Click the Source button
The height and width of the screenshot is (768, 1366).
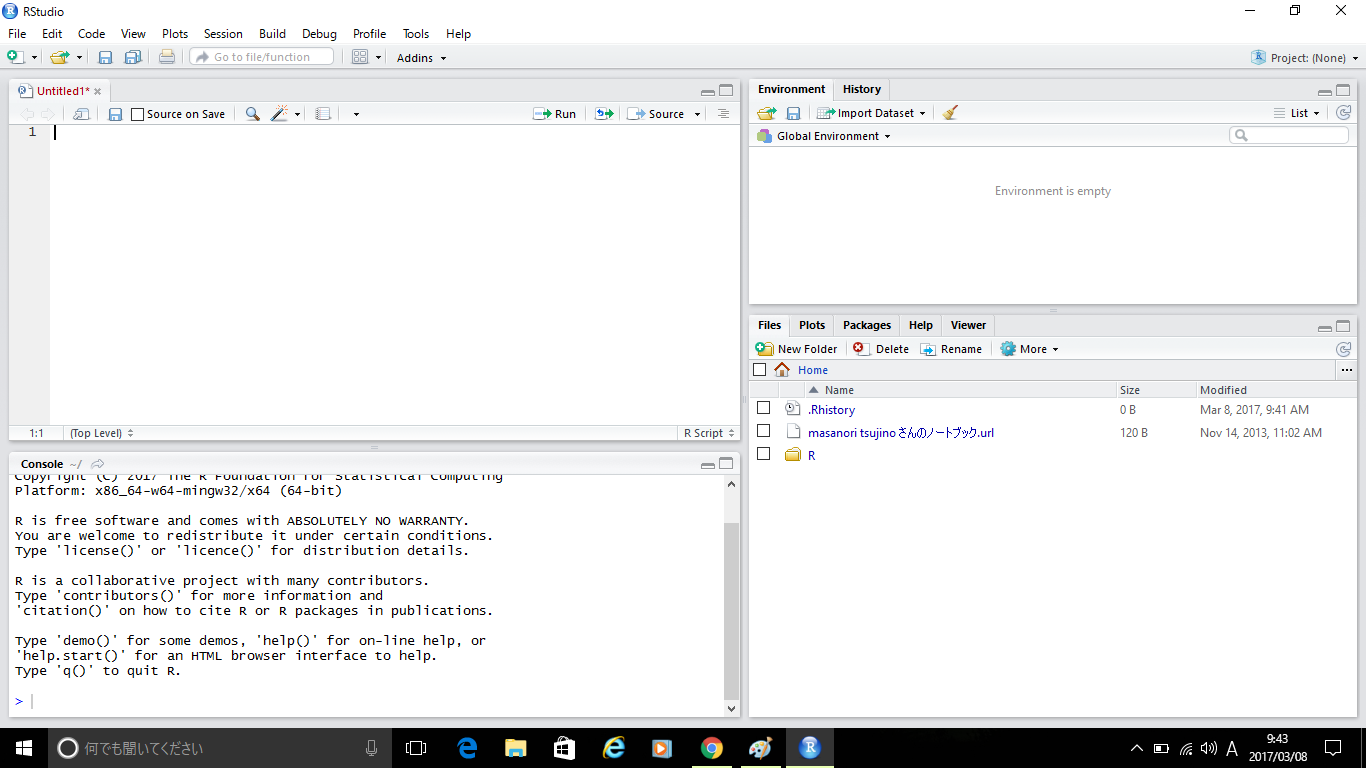click(x=656, y=114)
